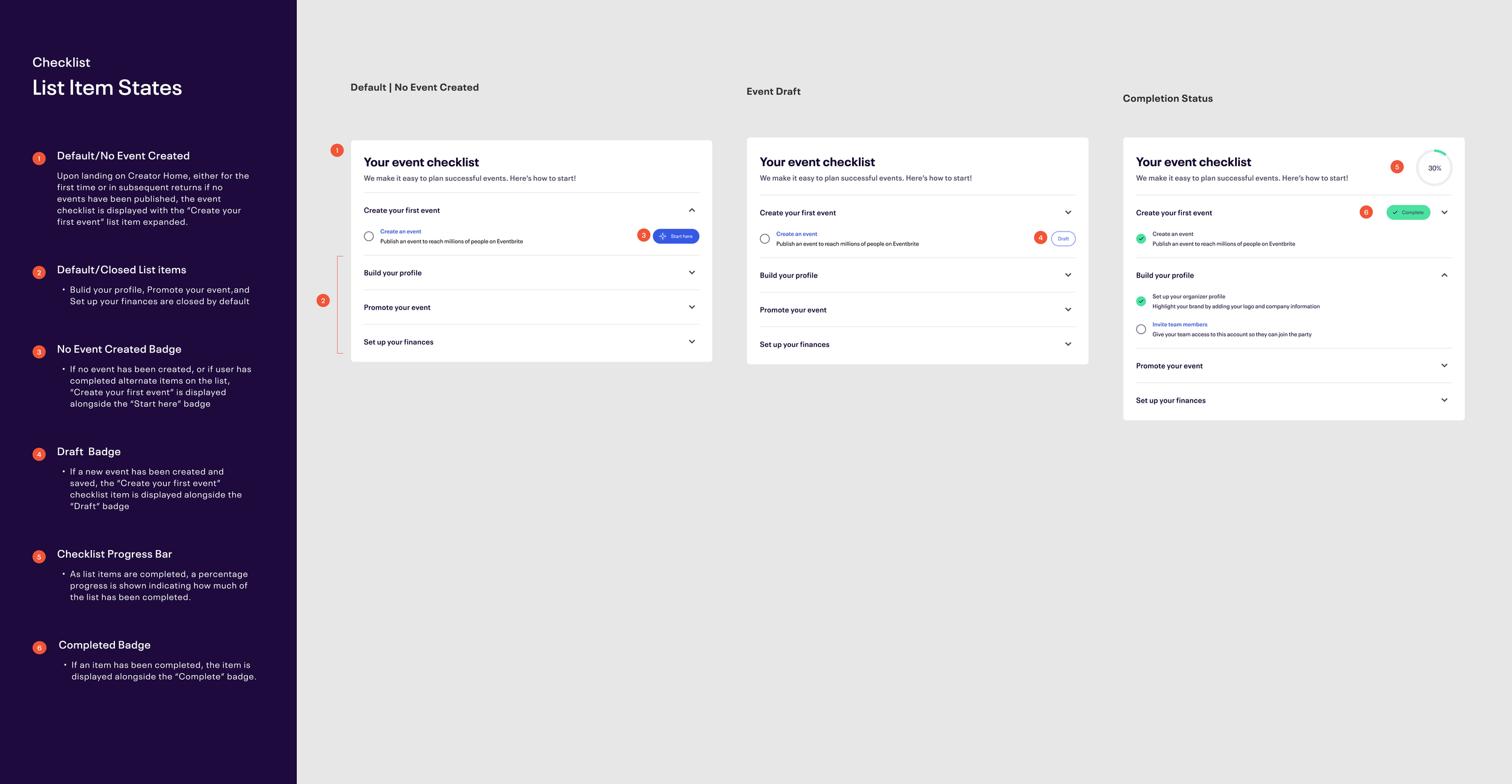This screenshot has height=784, width=1512.
Task: Click the Completion Status section label
Action: pyautogui.click(x=1167, y=99)
